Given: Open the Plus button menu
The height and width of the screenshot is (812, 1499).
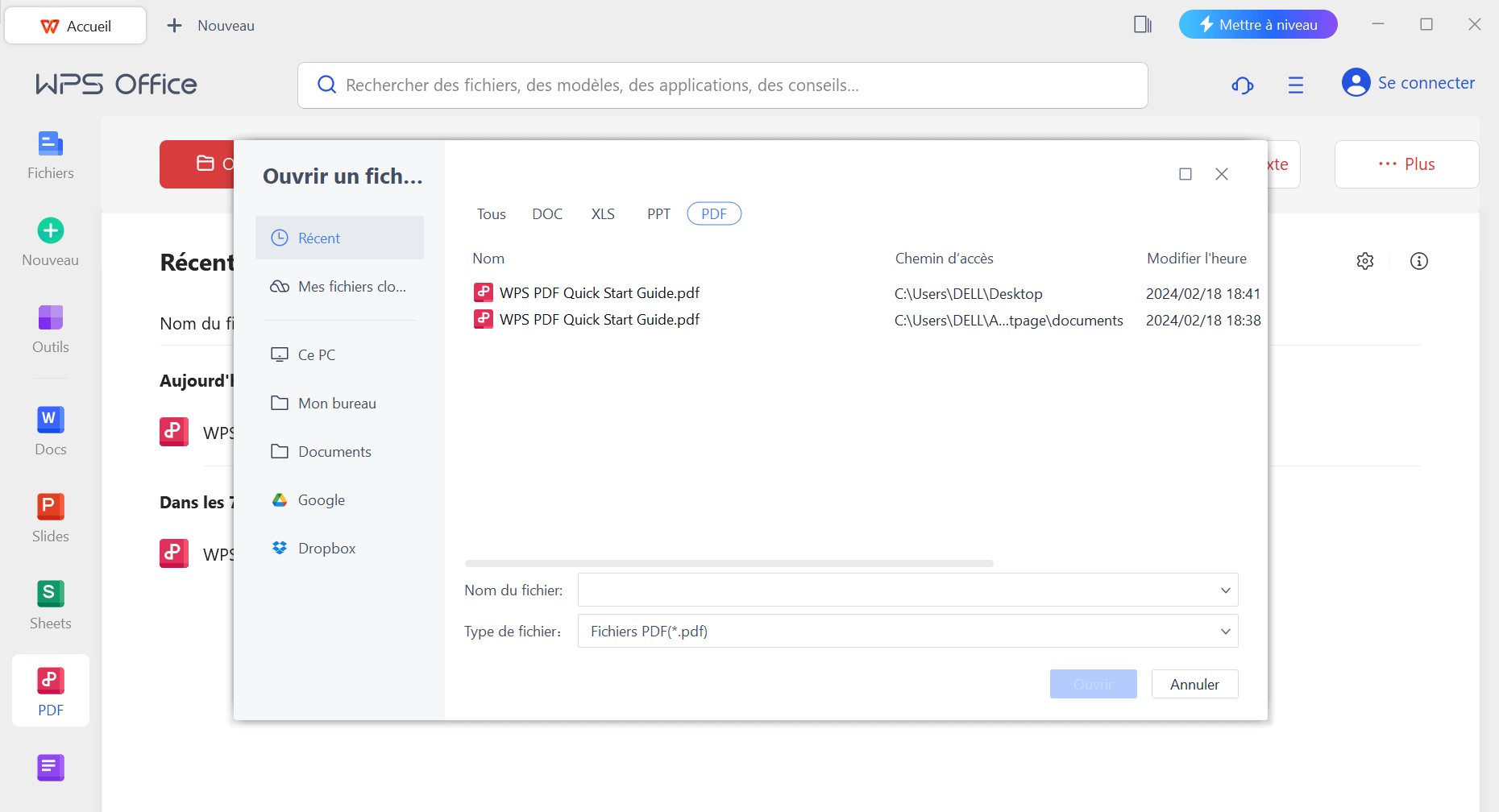Looking at the screenshot, I should [1407, 164].
